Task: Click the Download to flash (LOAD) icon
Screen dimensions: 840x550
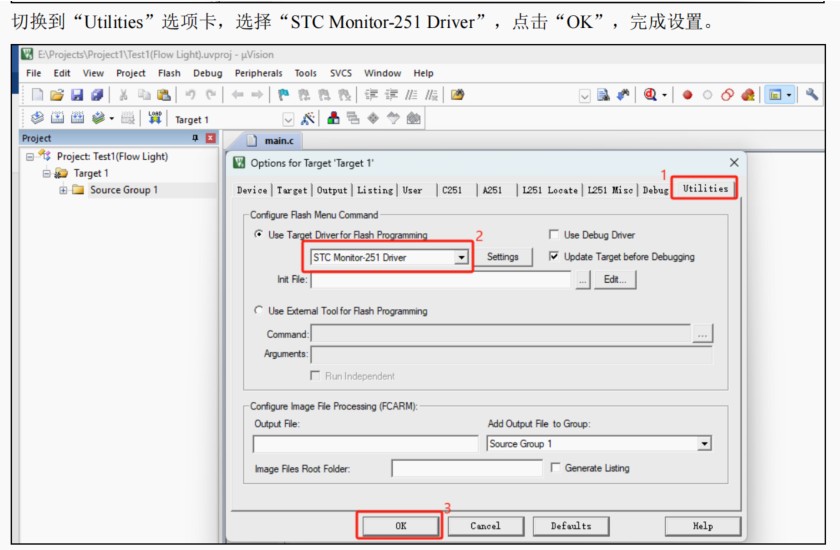Action: (155, 118)
